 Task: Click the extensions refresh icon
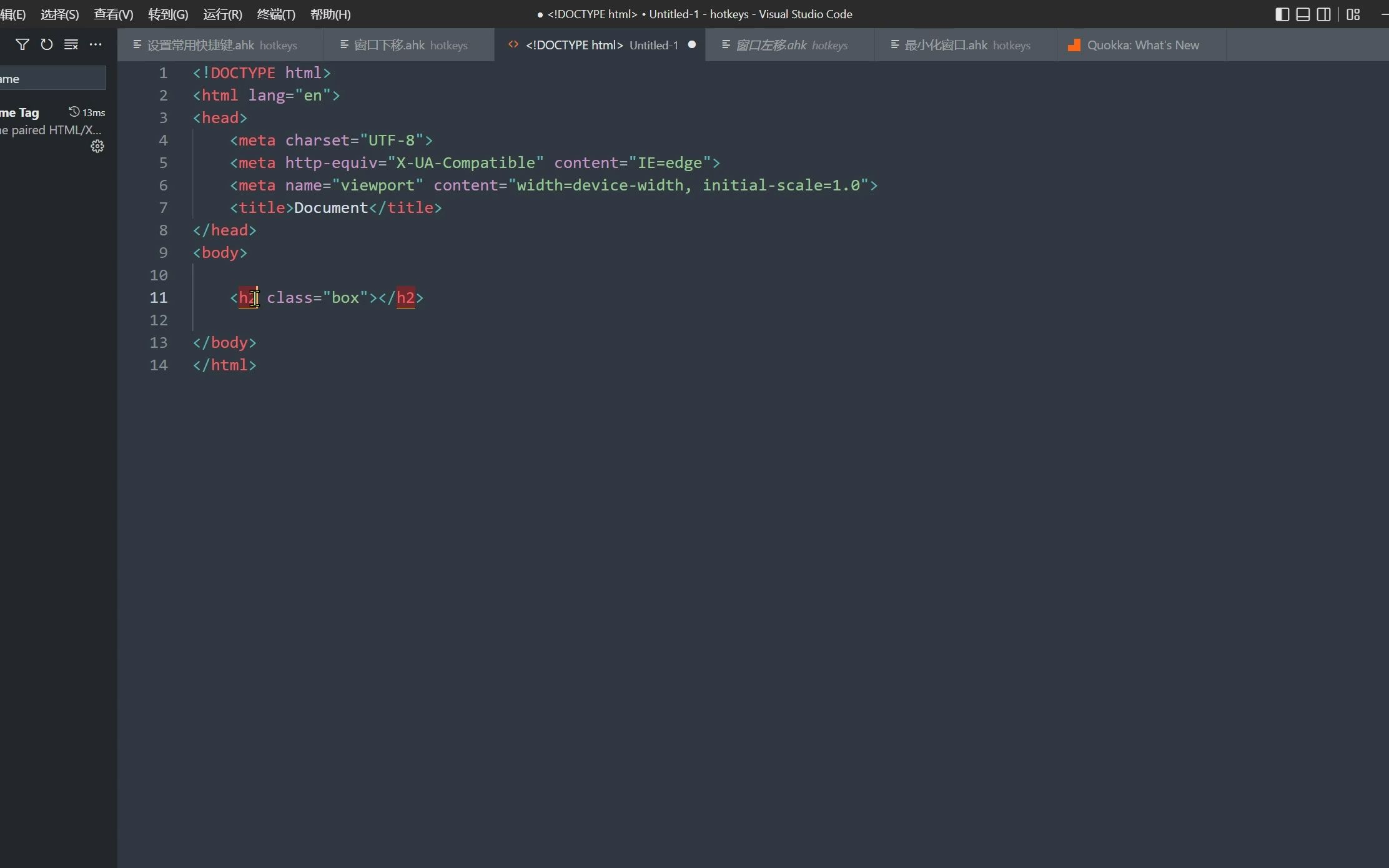click(x=47, y=44)
